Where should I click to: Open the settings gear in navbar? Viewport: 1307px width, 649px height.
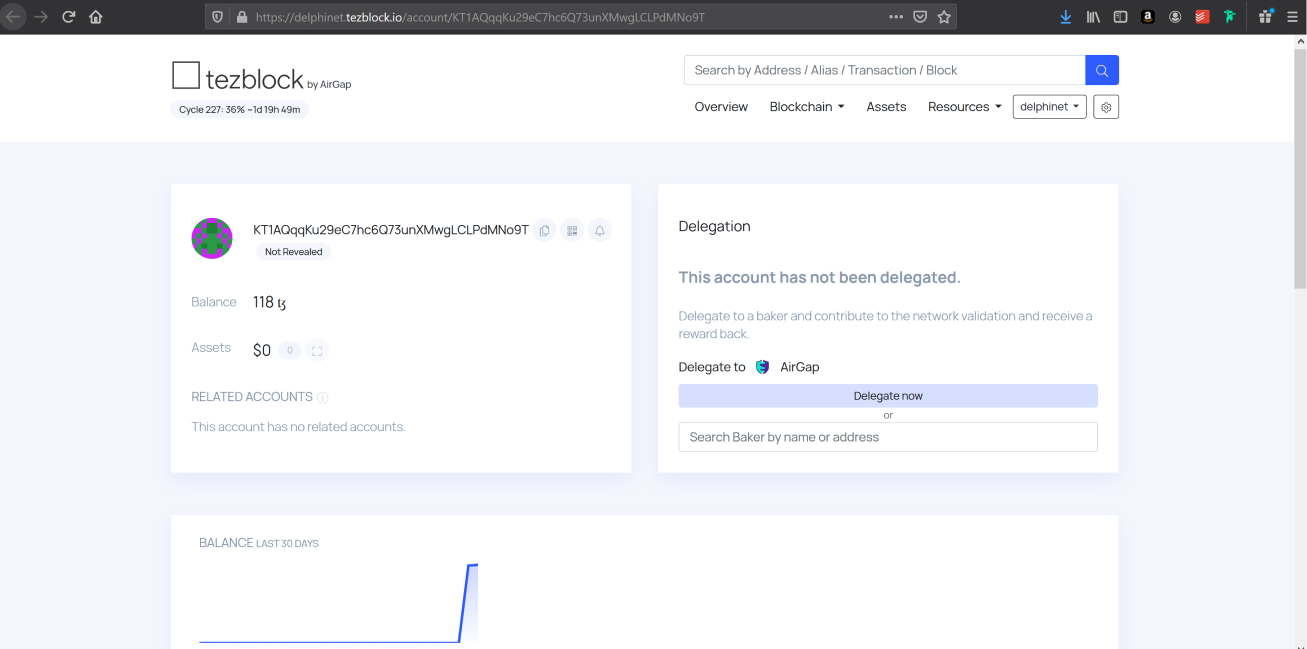click(x=1106, y=107)
